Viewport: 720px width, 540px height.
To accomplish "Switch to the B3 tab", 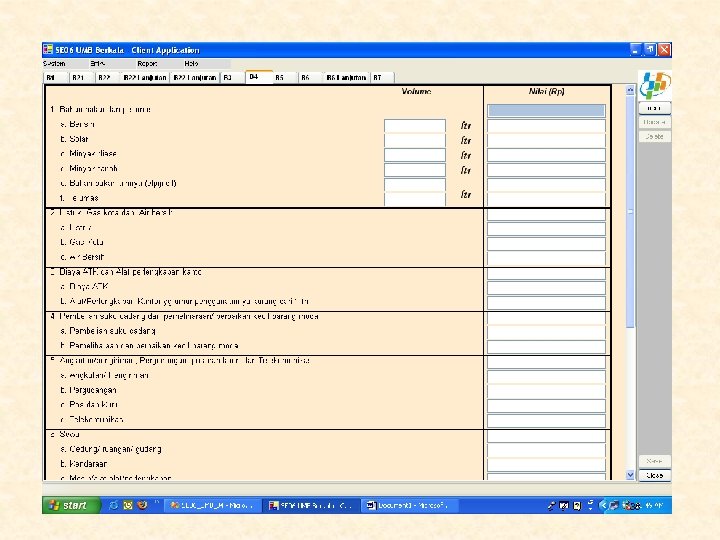I will click(x=232, y=78).
